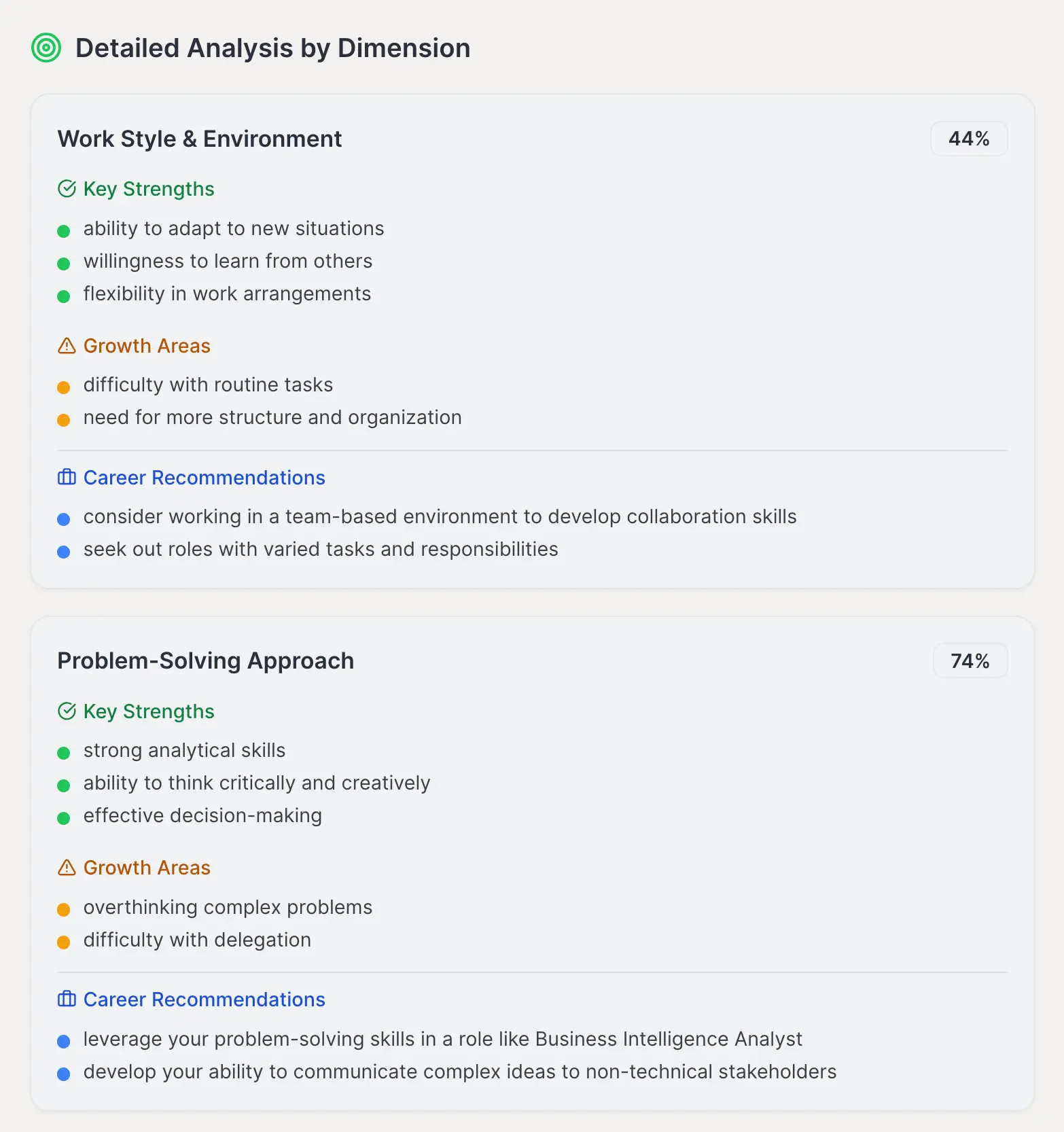This screenshot has width=1064, height=1132.
Task: Click Career Recommendations label under Problem-Solving
Action: [204, 1000]
